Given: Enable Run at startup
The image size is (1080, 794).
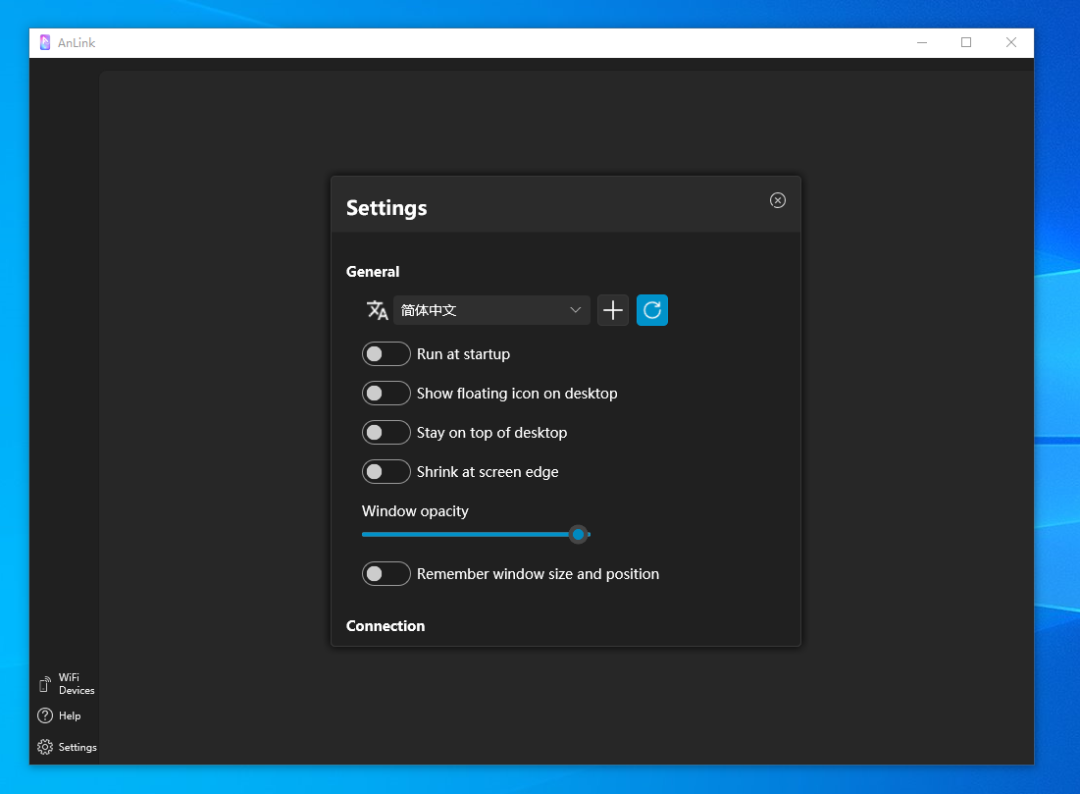Looking at the screenshot, I should [x=386, y=354].
